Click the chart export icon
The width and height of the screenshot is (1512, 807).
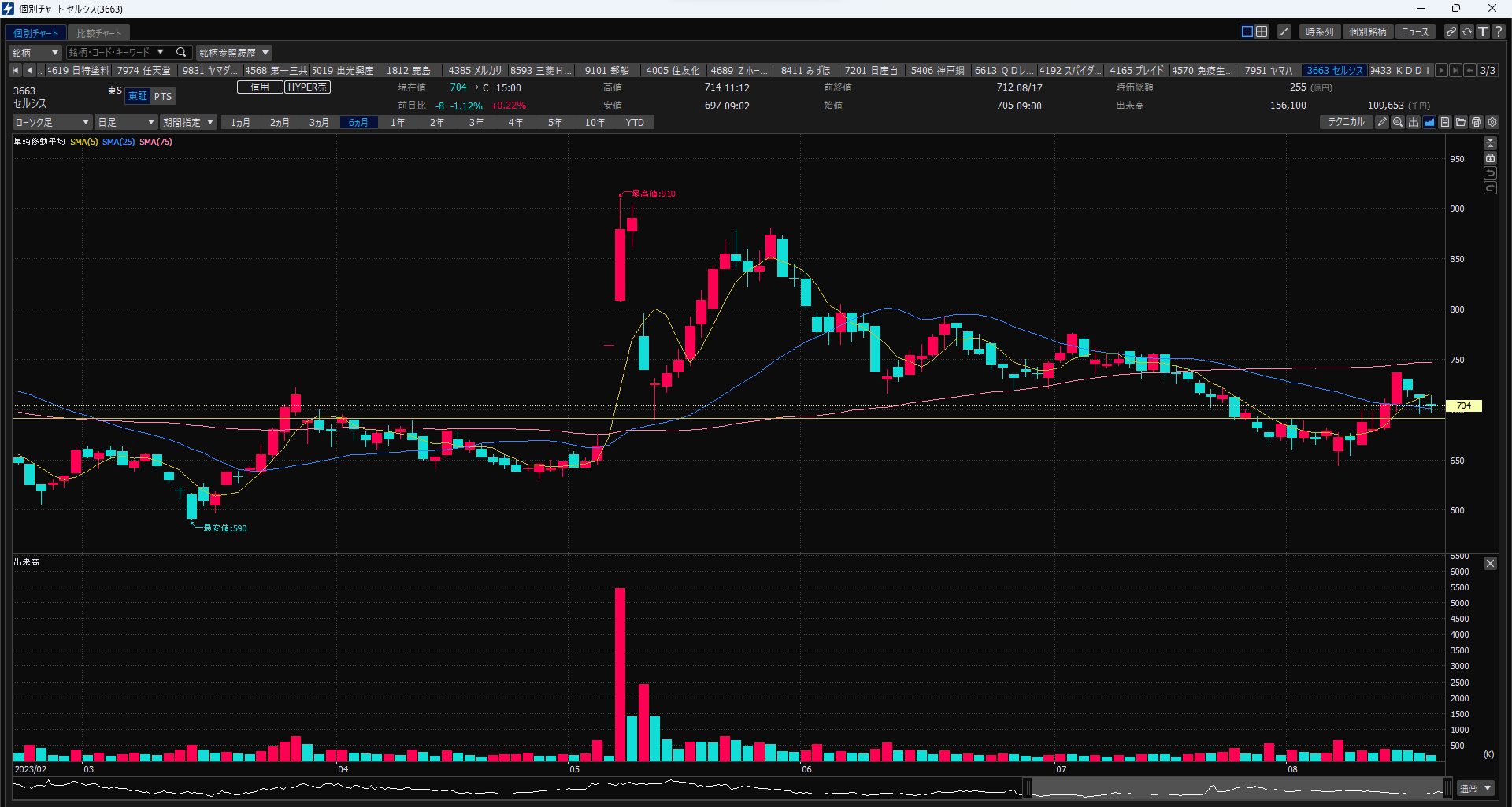pyautogui.click(x=1414, y=122)
